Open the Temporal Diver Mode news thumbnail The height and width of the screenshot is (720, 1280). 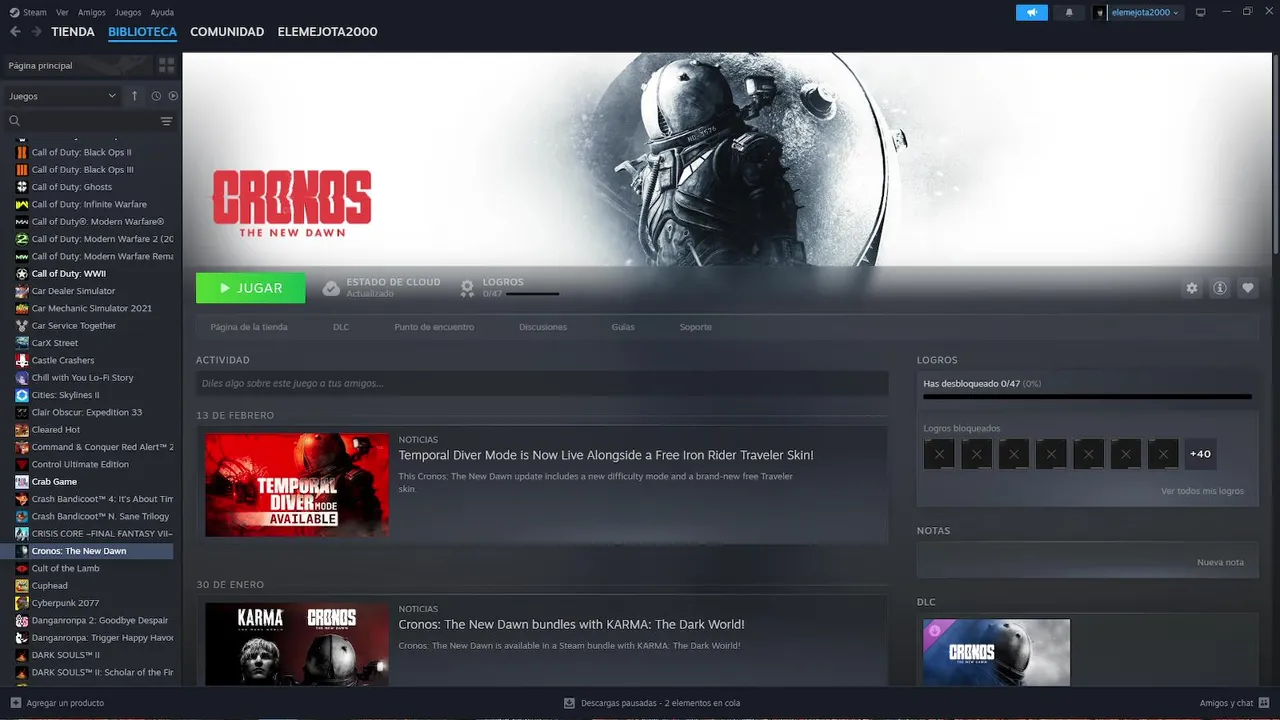click(297, 485)
